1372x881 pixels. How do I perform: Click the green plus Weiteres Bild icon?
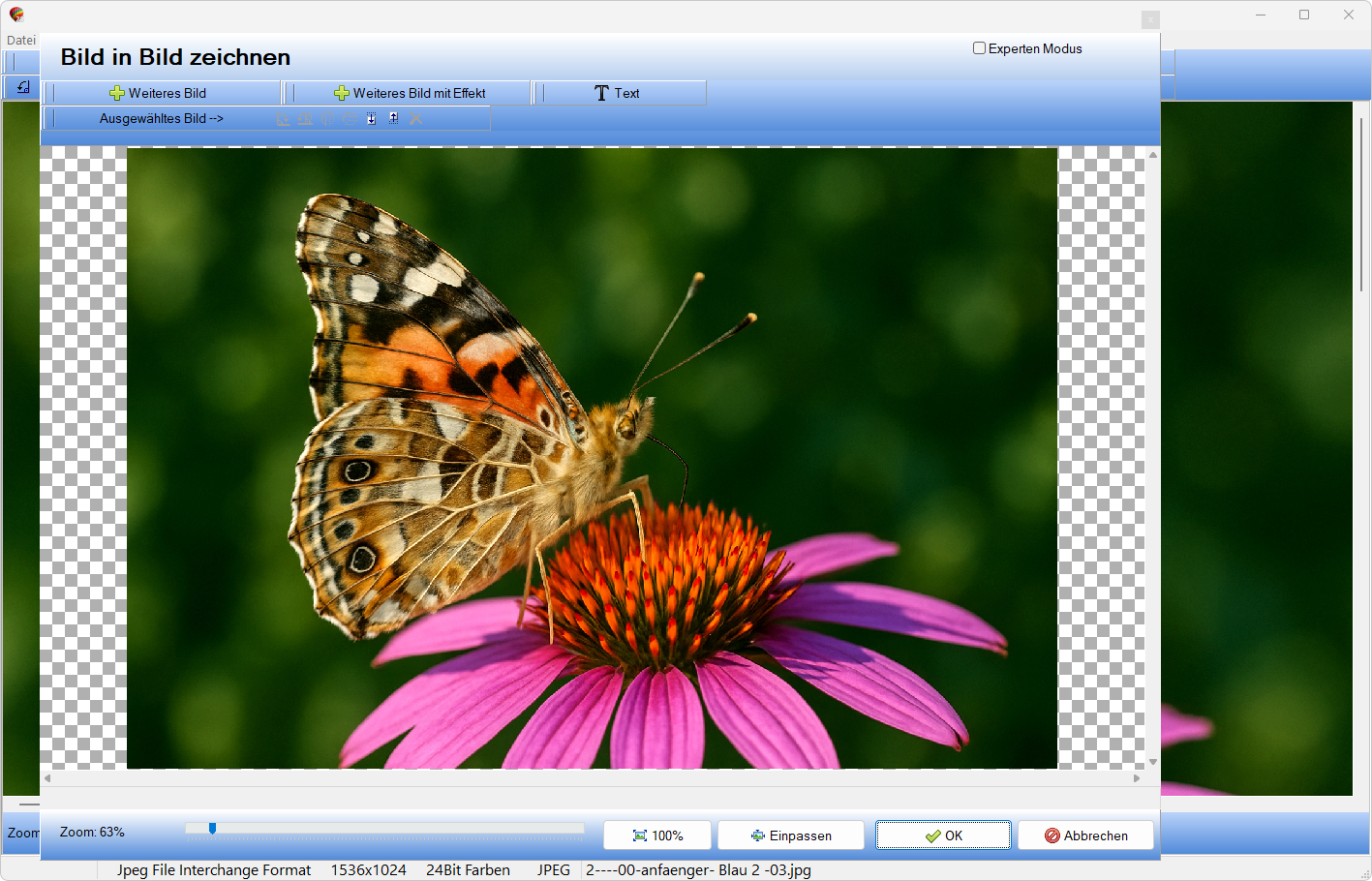pos(117,93)
